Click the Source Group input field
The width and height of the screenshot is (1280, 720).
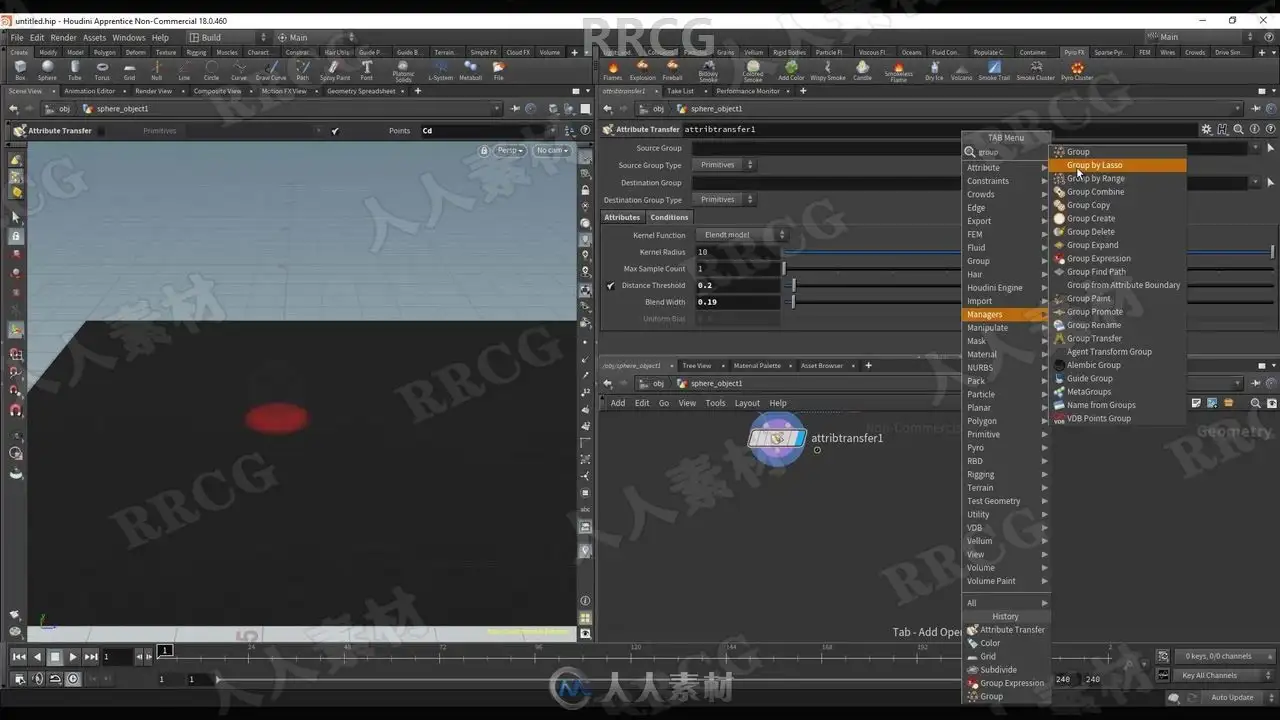(x=826, y=148)
